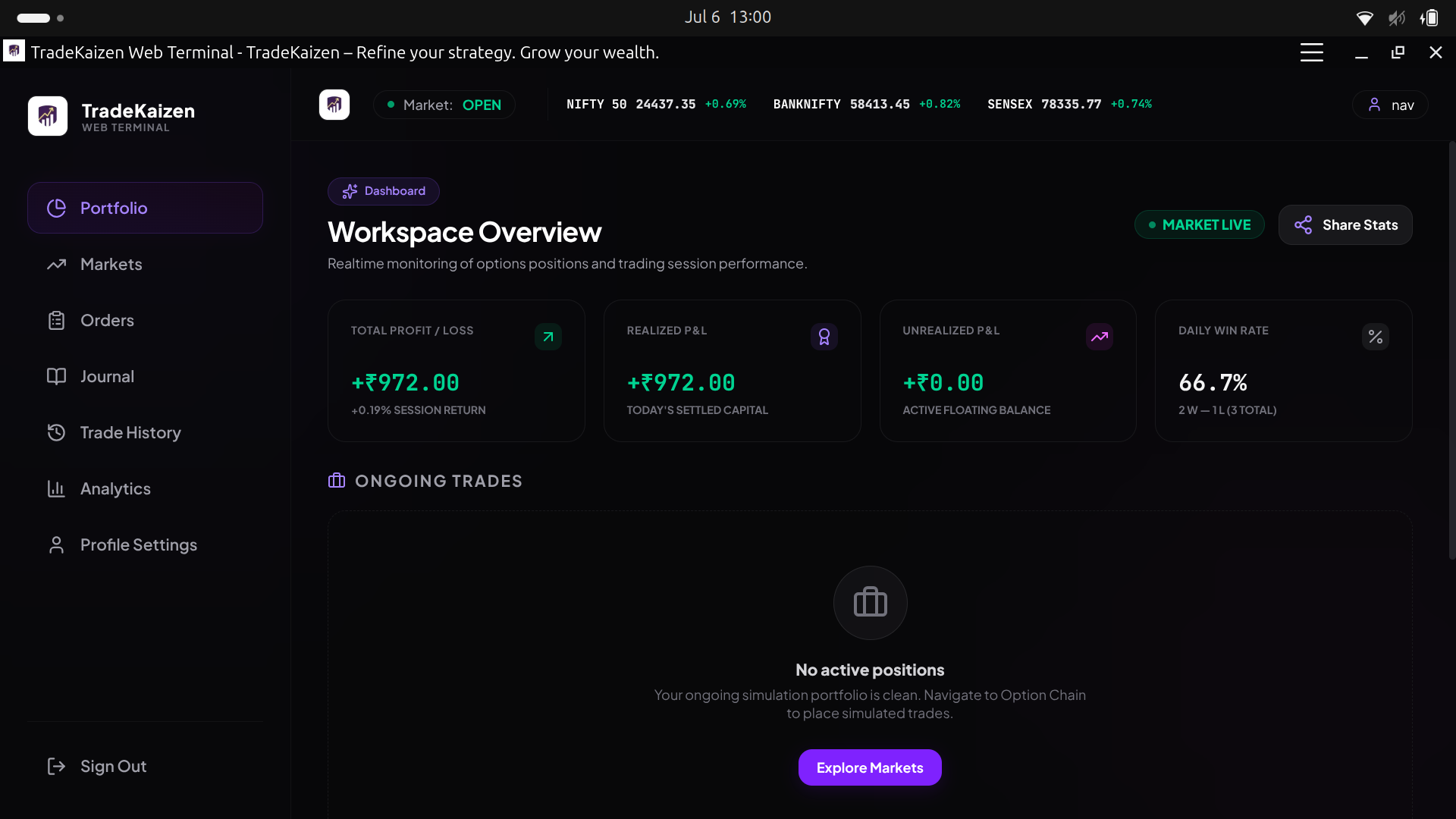Click 'ACTIVE FLOATING BALANCE' label
Screen dimensions: 1456x819
[x=977, y=410]
